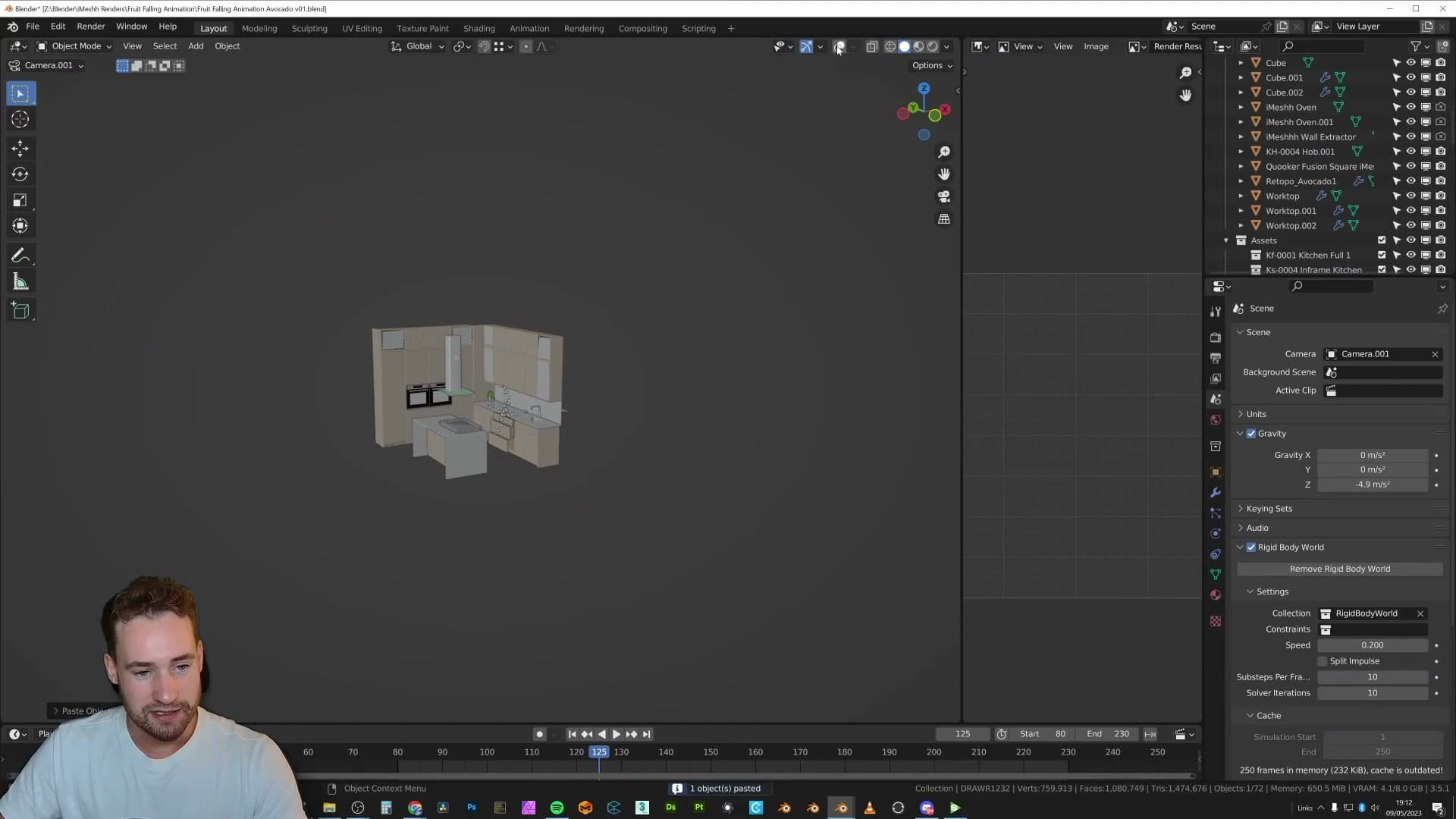Activate the Rotate tool

20,174
